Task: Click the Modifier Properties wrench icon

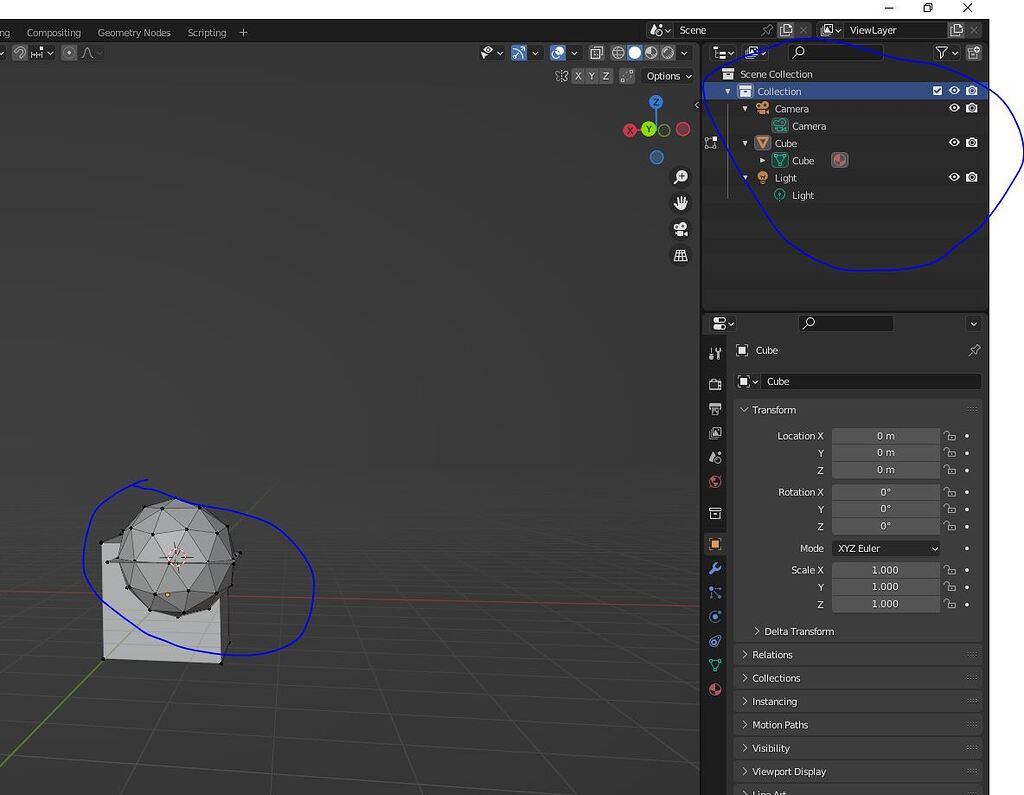Action: point(715,568)
